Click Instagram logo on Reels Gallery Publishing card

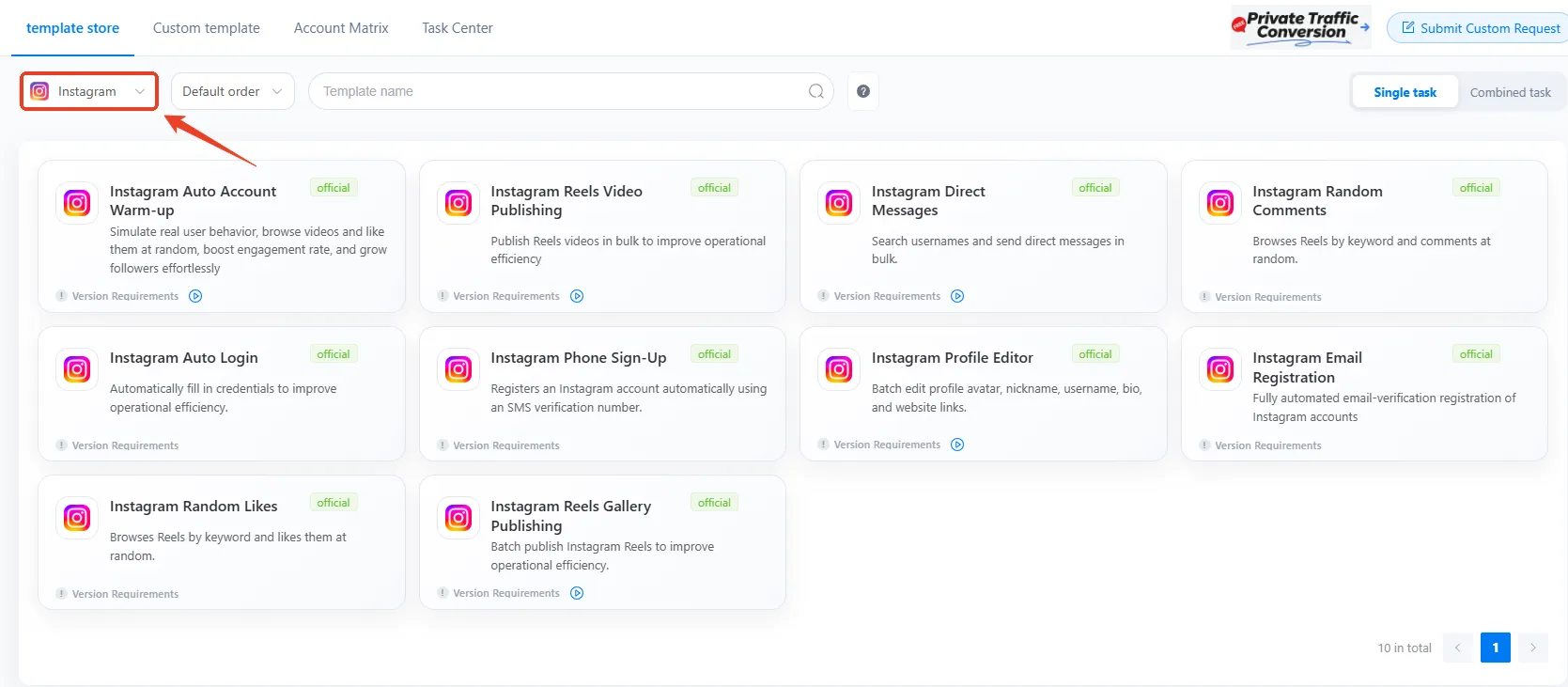click(458, 518)
